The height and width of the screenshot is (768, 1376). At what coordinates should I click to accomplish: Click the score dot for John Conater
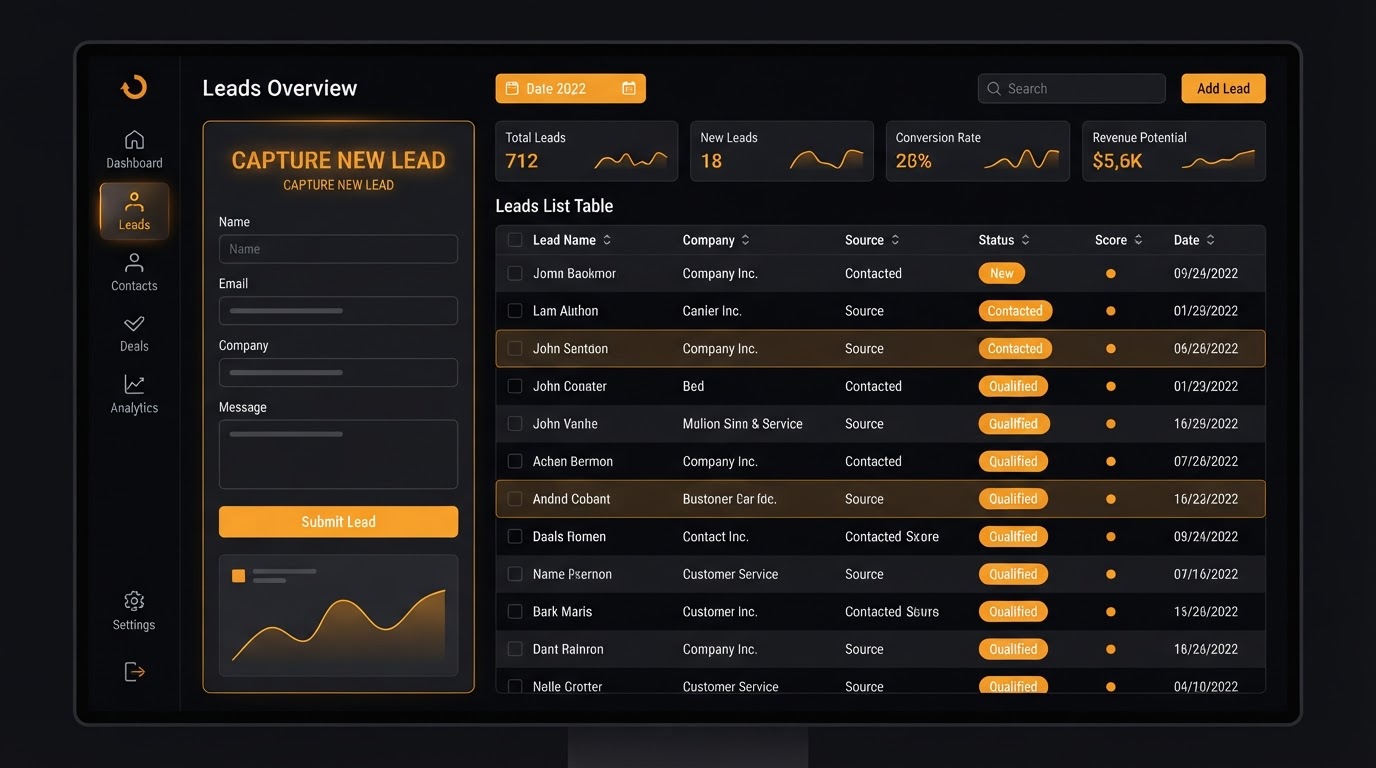(x=1111, y=386)
